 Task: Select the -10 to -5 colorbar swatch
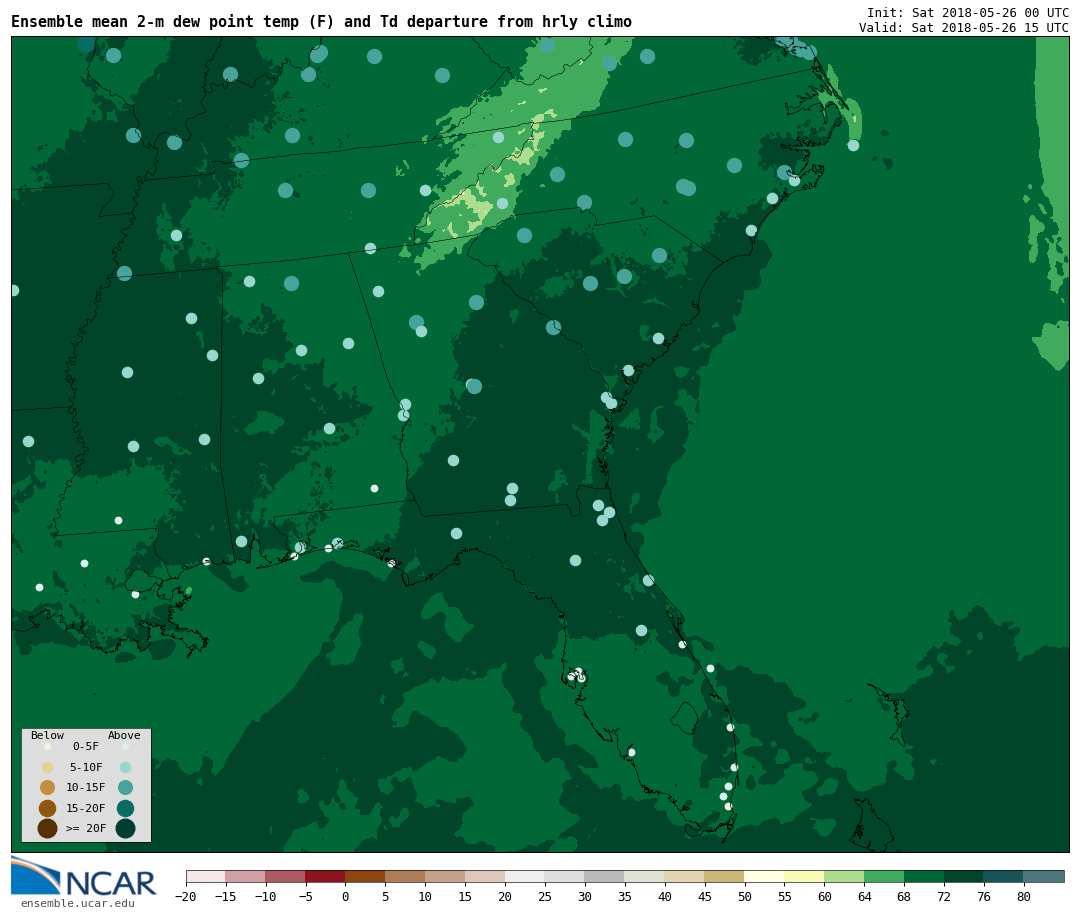[x=285, y=876]
